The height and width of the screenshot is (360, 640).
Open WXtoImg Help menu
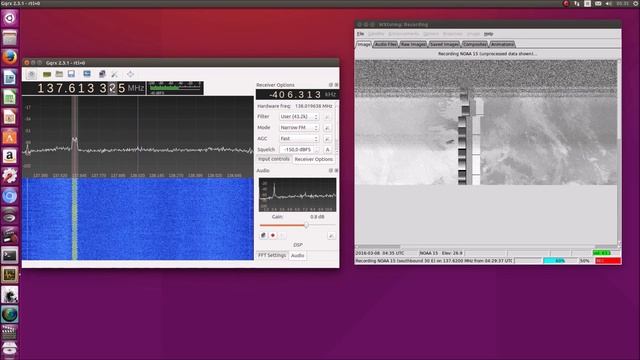point(489,34)
